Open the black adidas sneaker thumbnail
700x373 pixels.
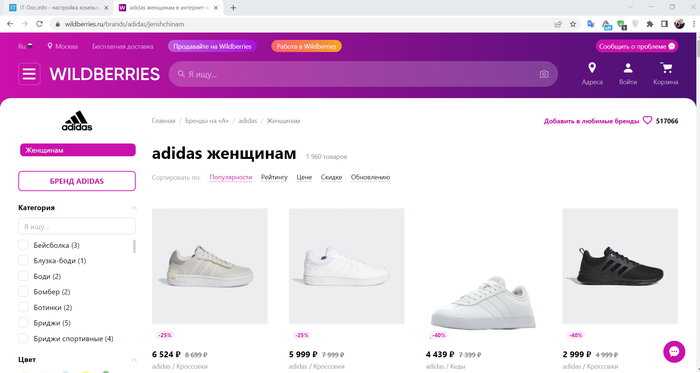coord(620,266)
